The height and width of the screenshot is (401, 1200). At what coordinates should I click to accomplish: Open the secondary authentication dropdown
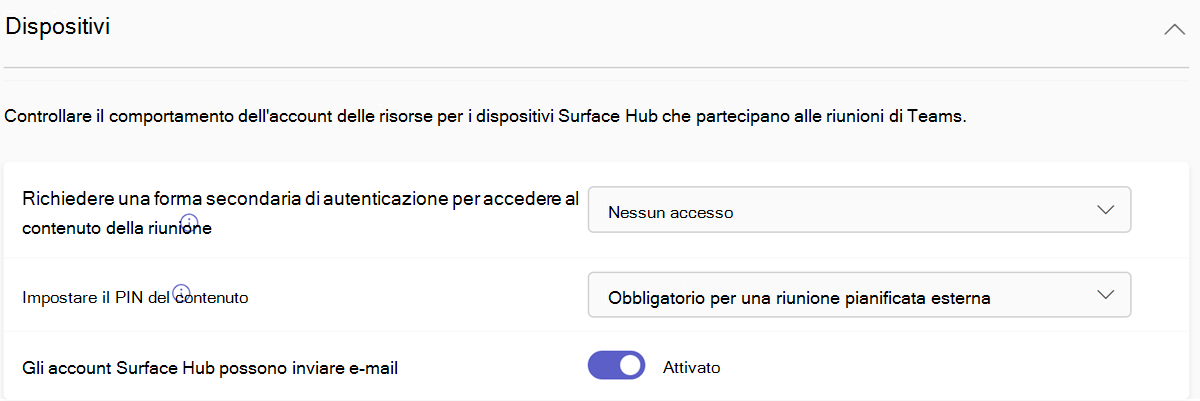(858, 210)
